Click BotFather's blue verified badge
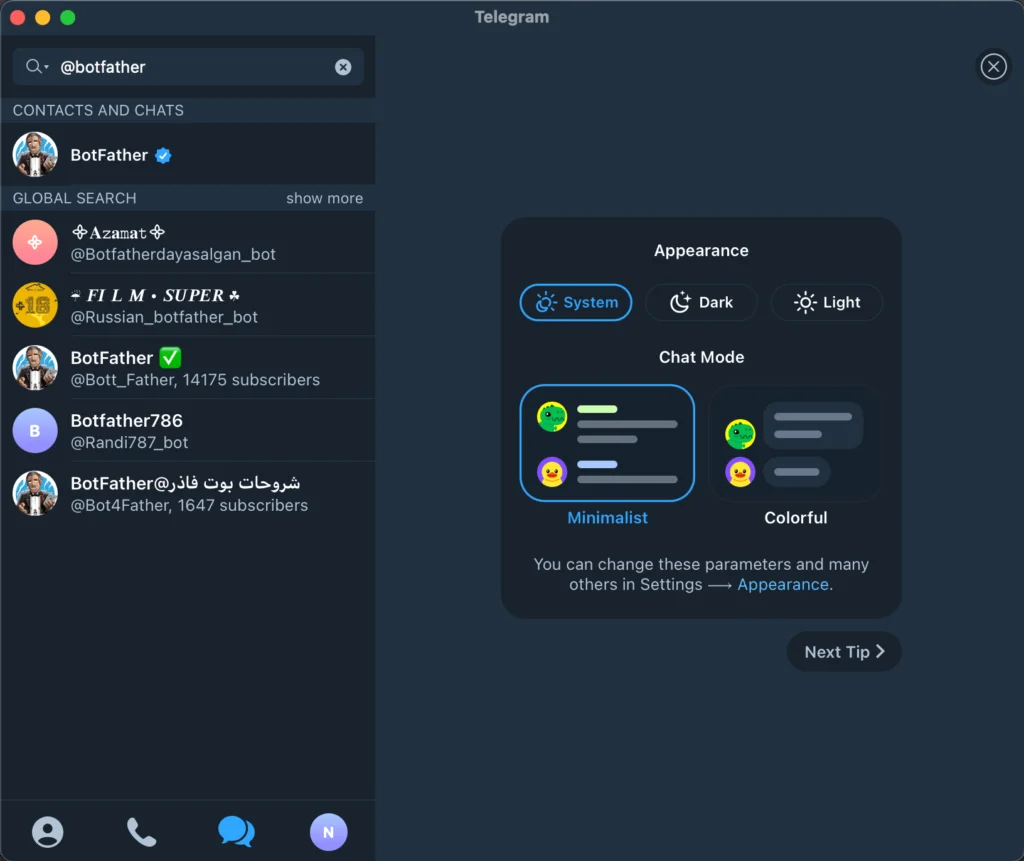The height and width of the screenshot is (861, 1024). click(x=163, y=155)
